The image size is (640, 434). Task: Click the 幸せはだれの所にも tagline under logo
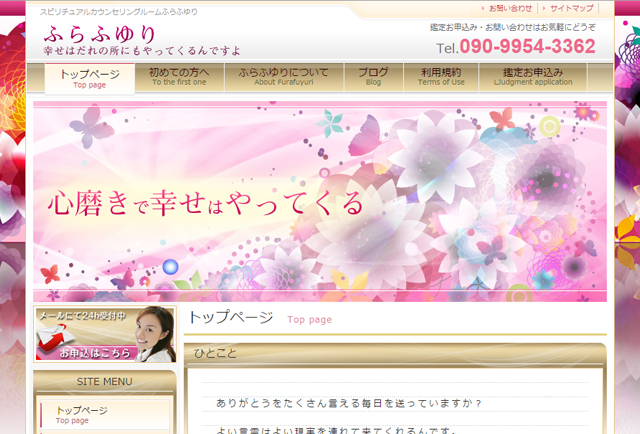140,49
